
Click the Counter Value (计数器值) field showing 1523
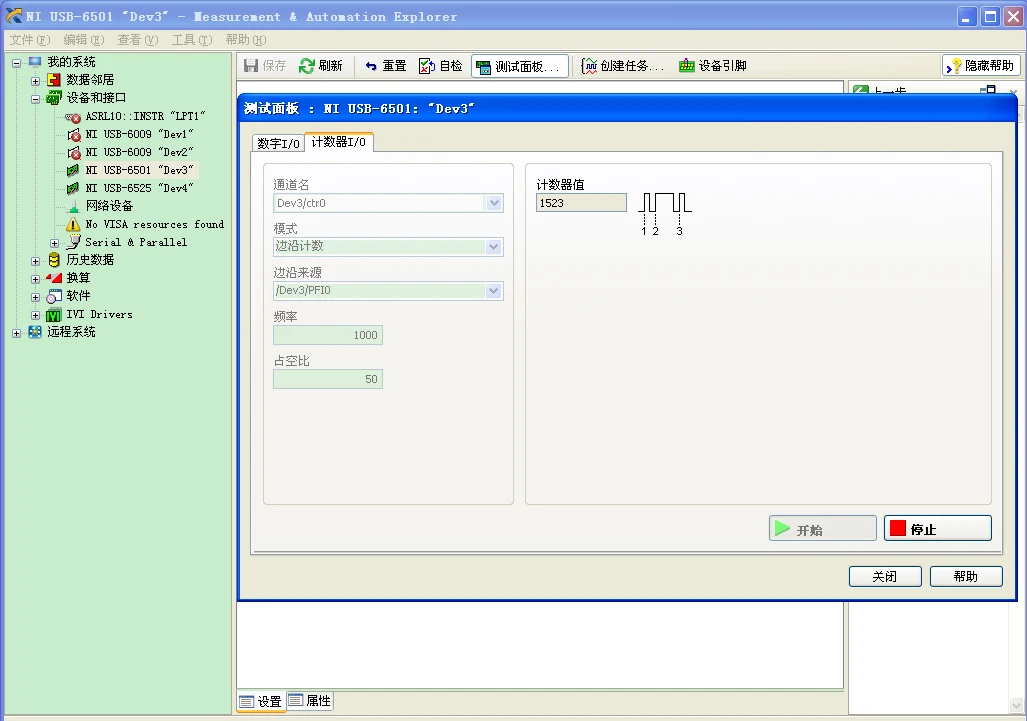pyautogui.click(x=581, y=203)
